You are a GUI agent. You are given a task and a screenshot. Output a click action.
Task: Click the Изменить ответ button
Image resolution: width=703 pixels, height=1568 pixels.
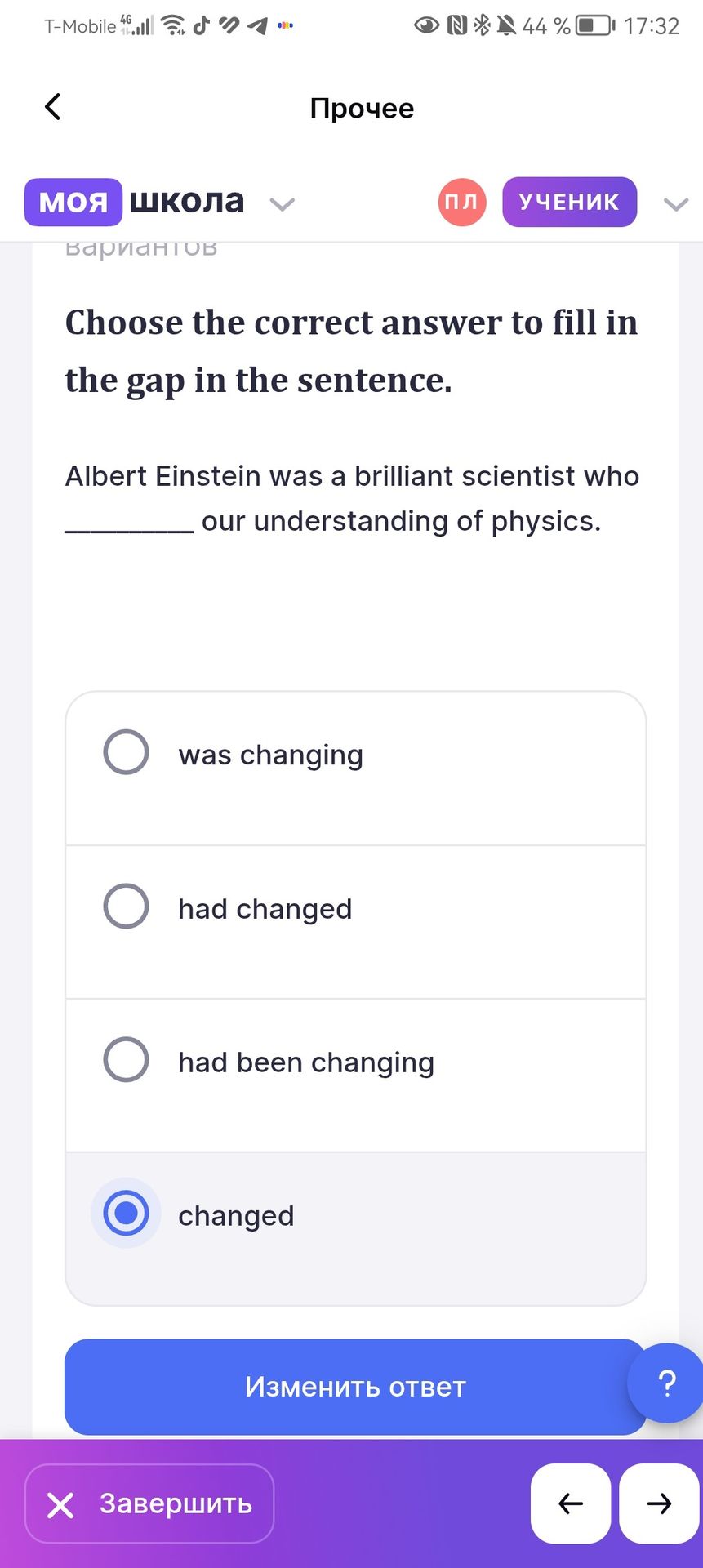[x=355, y=1387]
